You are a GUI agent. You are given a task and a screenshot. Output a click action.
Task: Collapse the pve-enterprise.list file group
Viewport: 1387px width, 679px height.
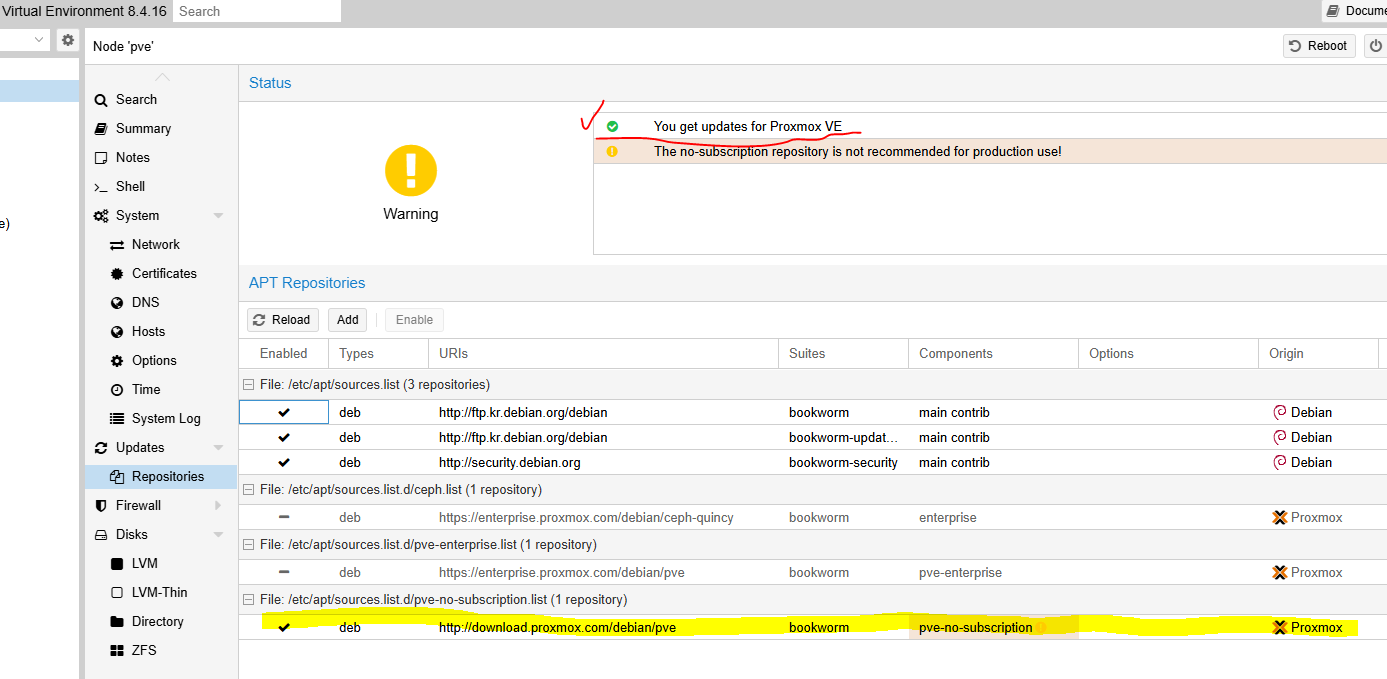point(248,544)
